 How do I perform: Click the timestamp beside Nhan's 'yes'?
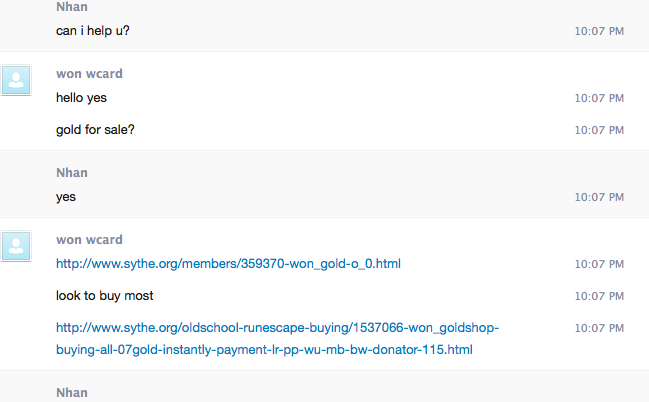[599, 197]
